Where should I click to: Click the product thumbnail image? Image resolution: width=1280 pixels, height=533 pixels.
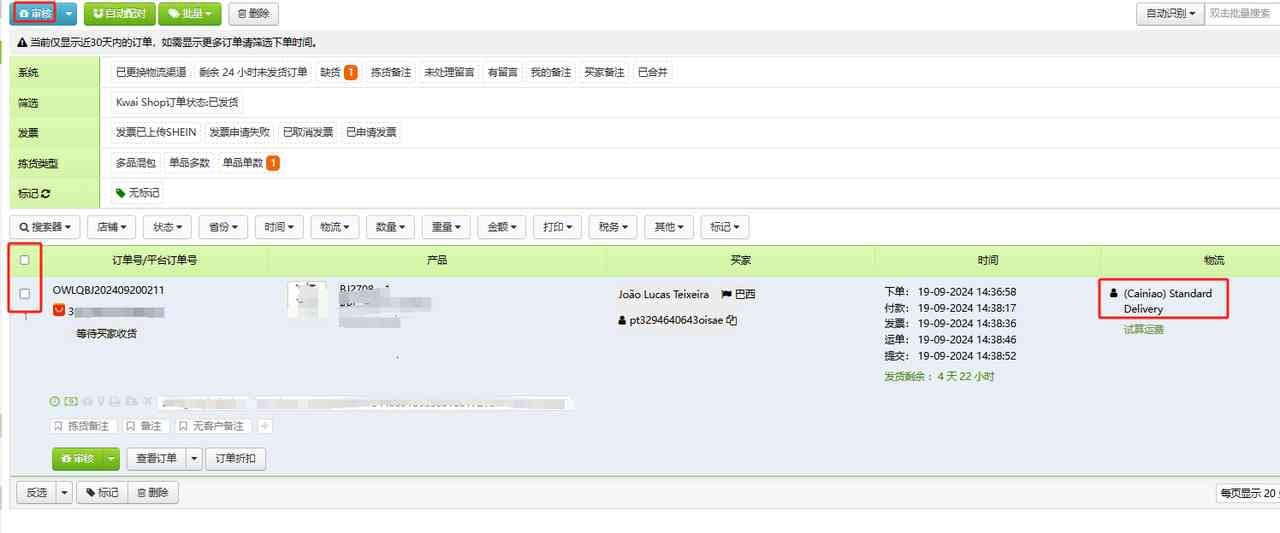pyautogui.click(x=307, y=300)
